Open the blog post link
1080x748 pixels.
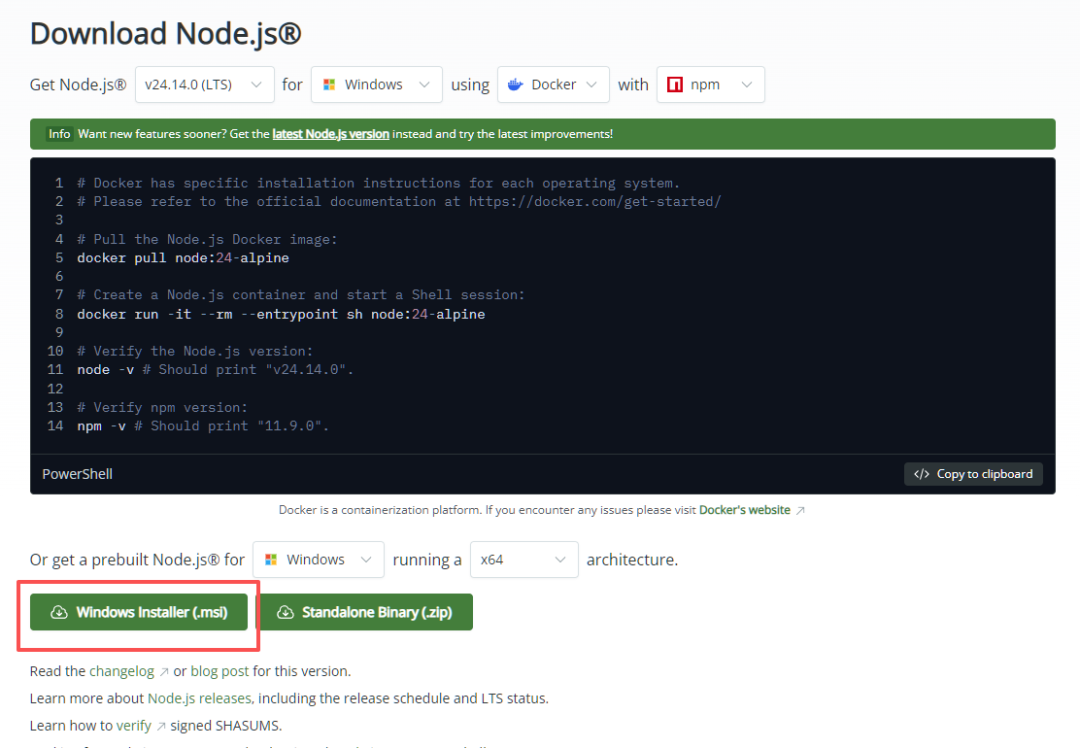220,671
